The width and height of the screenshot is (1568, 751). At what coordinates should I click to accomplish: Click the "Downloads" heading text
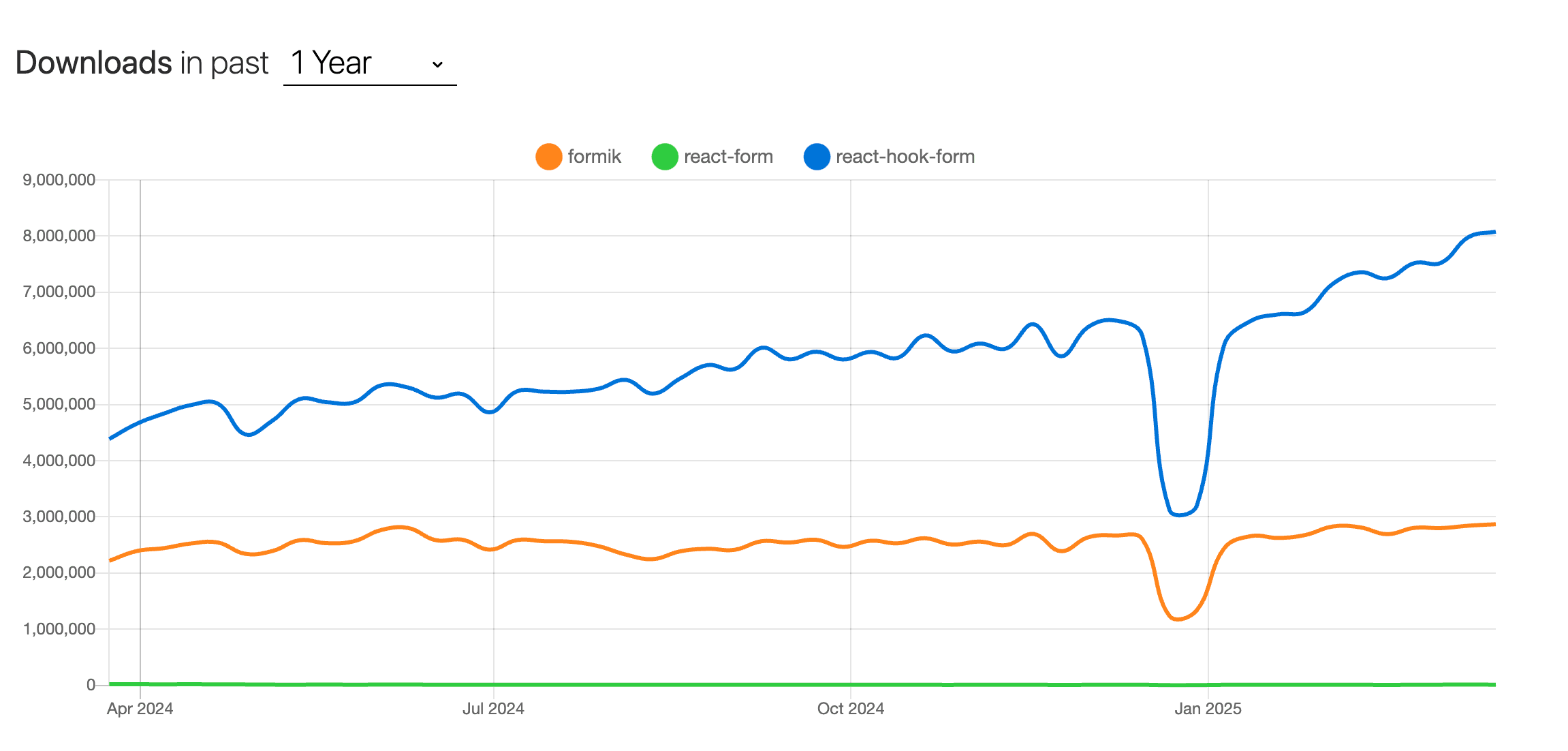coord(94,63)
